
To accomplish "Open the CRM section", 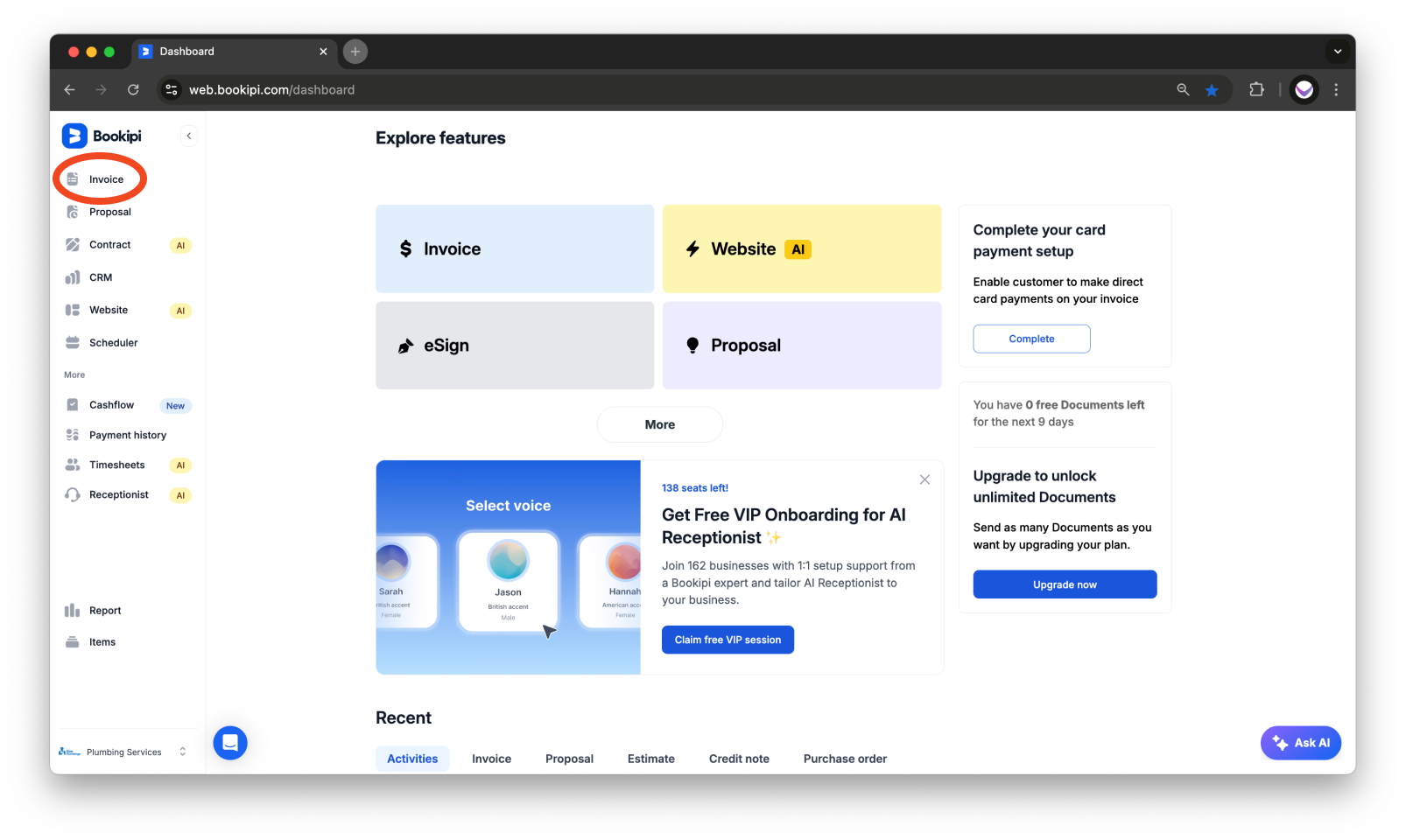I will point(100,277).
